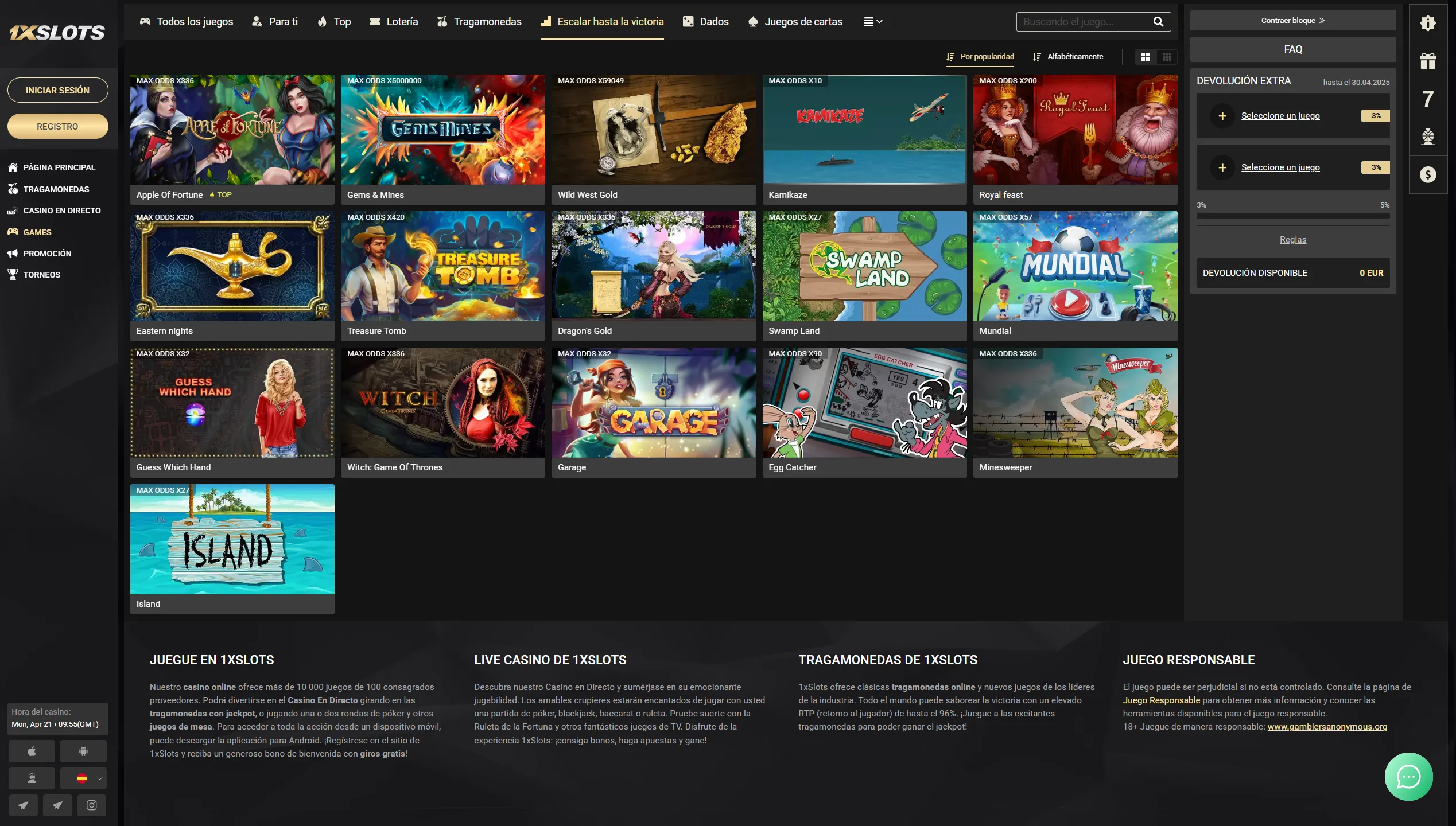1456x826 pixels.
Task: Select Escalar hasta la victoria tab
Action: pyautogui.click(x=602, y=22)
